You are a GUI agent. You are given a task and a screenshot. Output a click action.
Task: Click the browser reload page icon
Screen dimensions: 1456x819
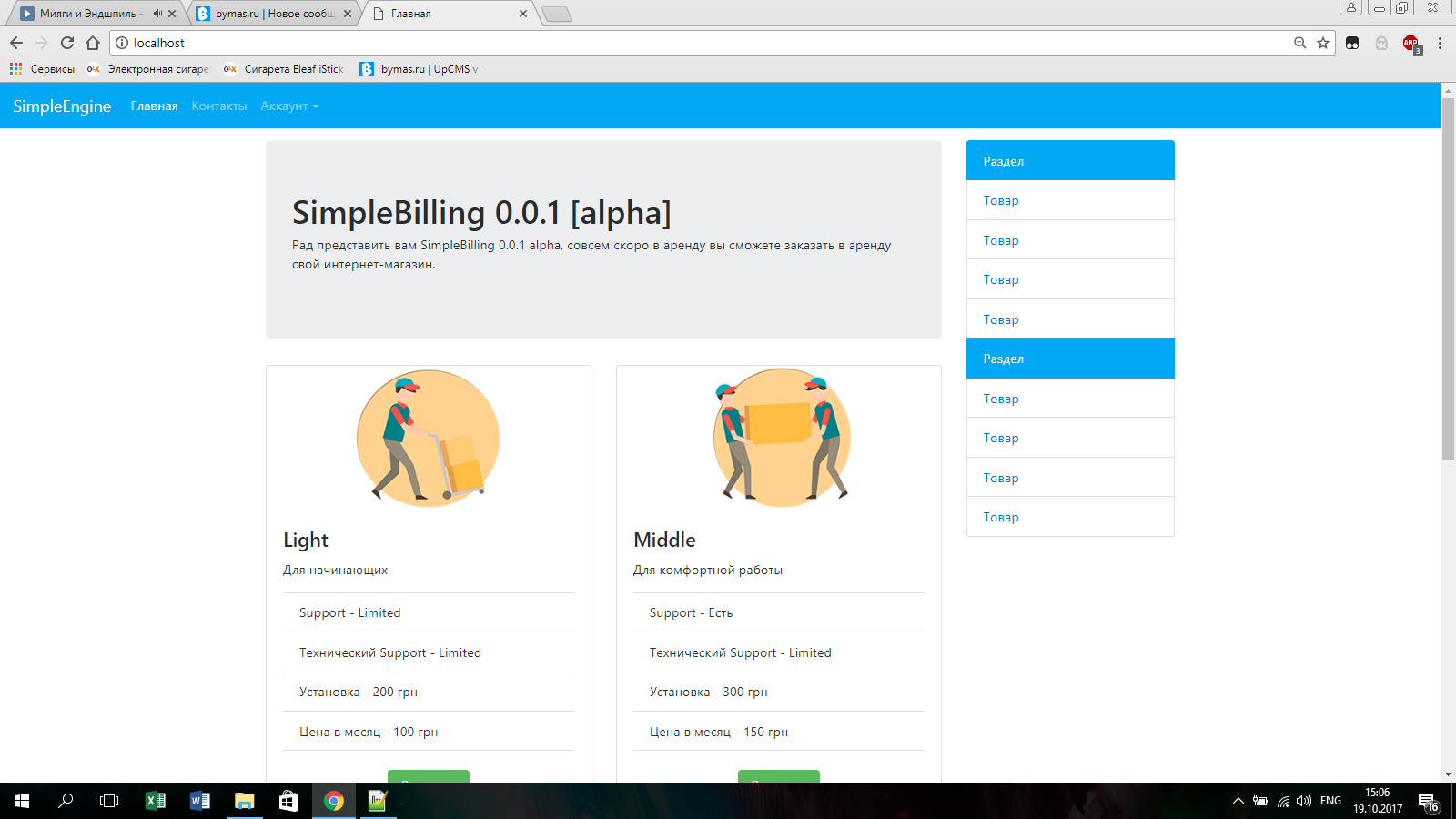(x=67, y=43)
